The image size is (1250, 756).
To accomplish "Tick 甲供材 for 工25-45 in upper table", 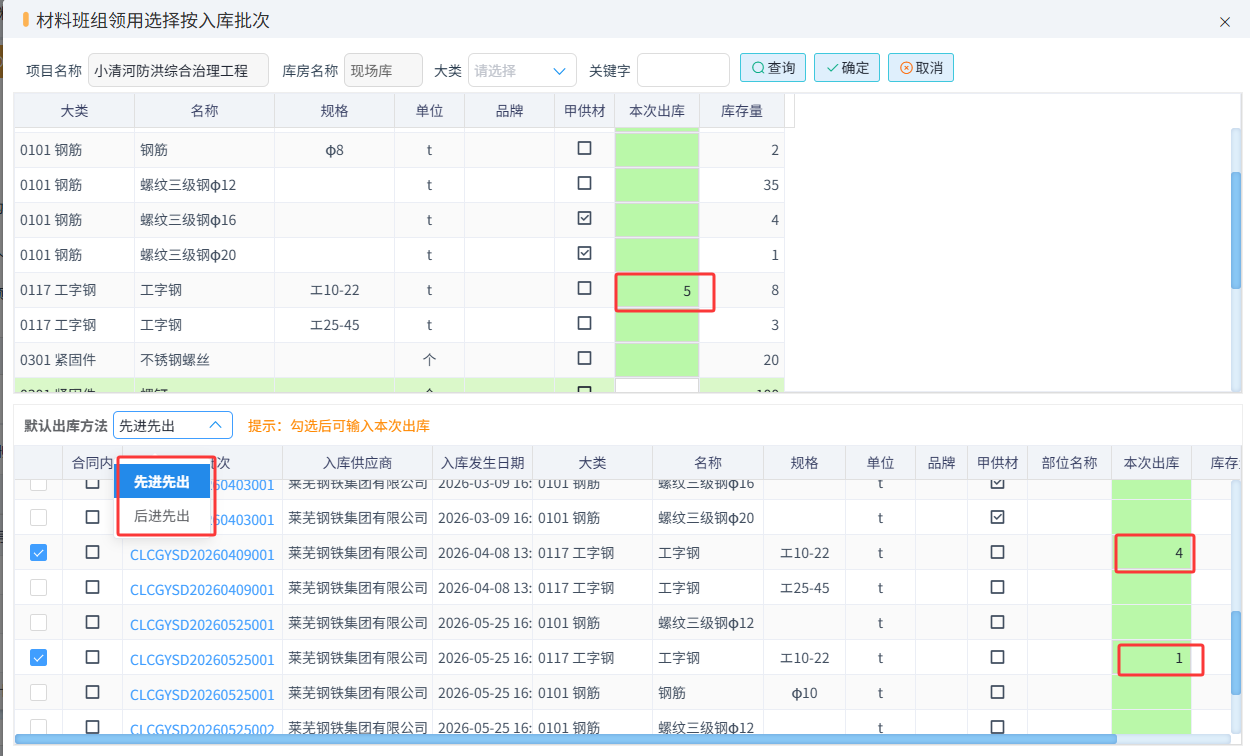I will pyautogui.click(x=584, y=323).
